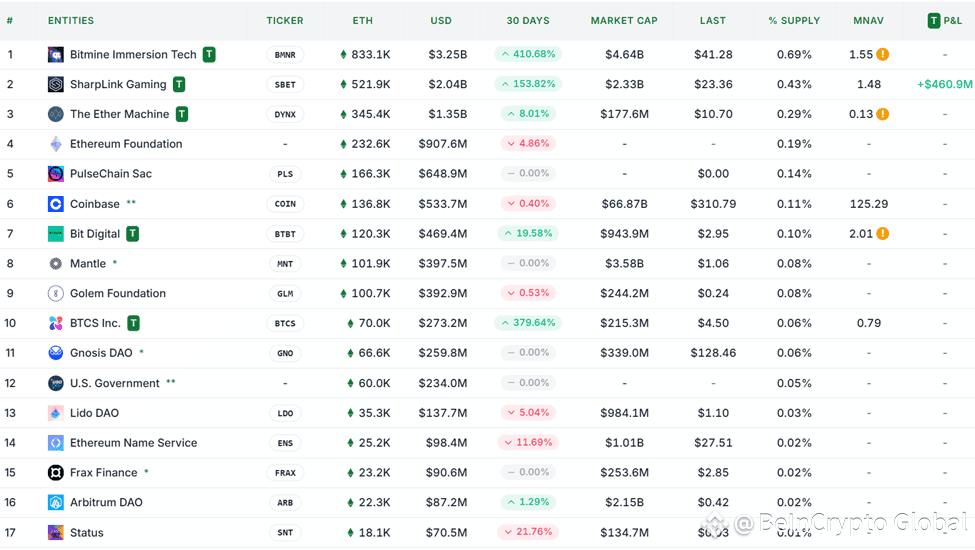Image resolution: width=975 pixels, height=550 pixels.
Task: Click the green T badge beside Bit Digital
Action: point(132,234)
